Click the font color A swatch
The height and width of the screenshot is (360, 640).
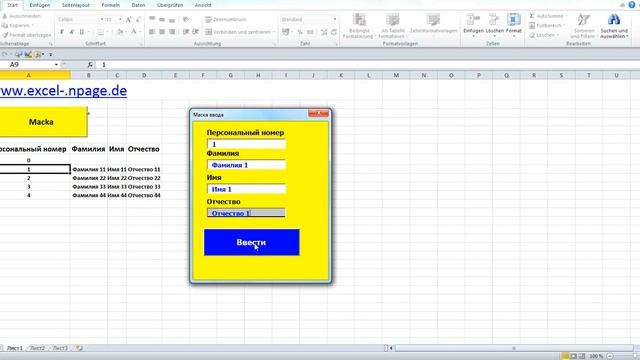(133, 32)
